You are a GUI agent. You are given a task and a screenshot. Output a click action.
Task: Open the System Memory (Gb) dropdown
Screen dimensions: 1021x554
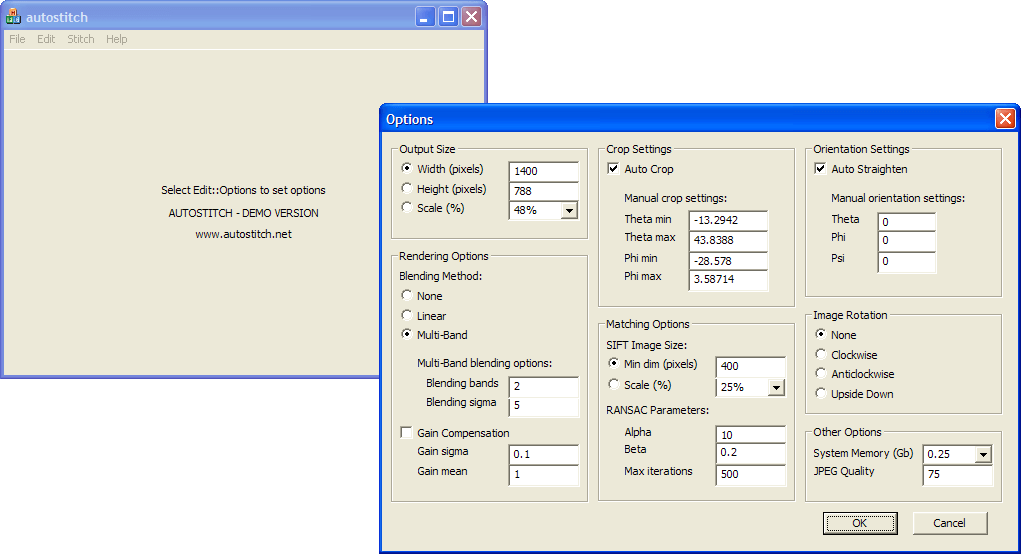tap(983, 454)
